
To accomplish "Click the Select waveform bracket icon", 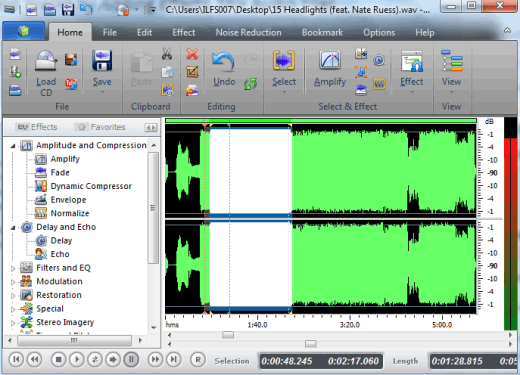I will (284, 60).
